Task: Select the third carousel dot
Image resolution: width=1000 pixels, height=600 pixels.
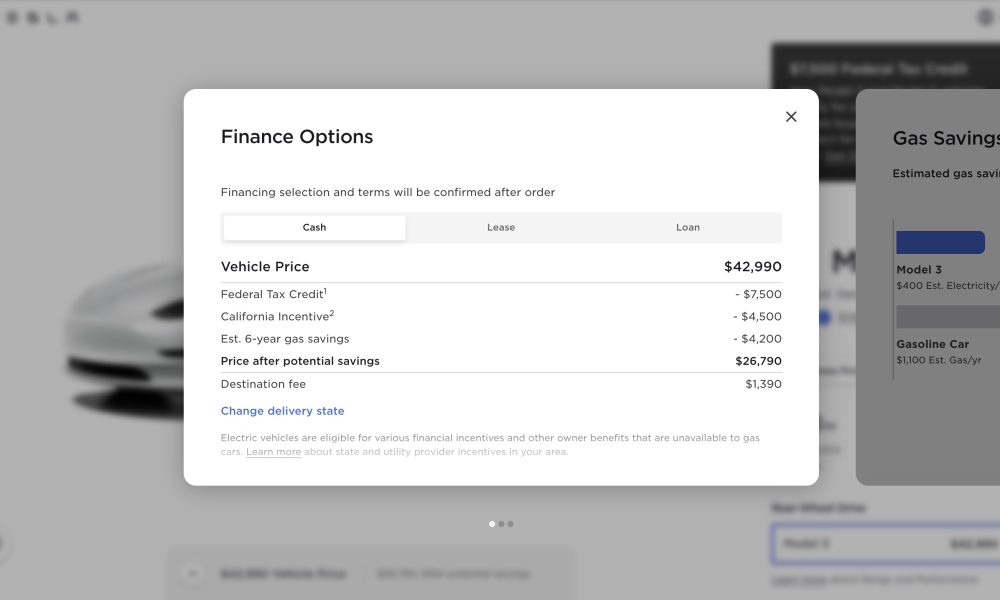Action: 510,524
